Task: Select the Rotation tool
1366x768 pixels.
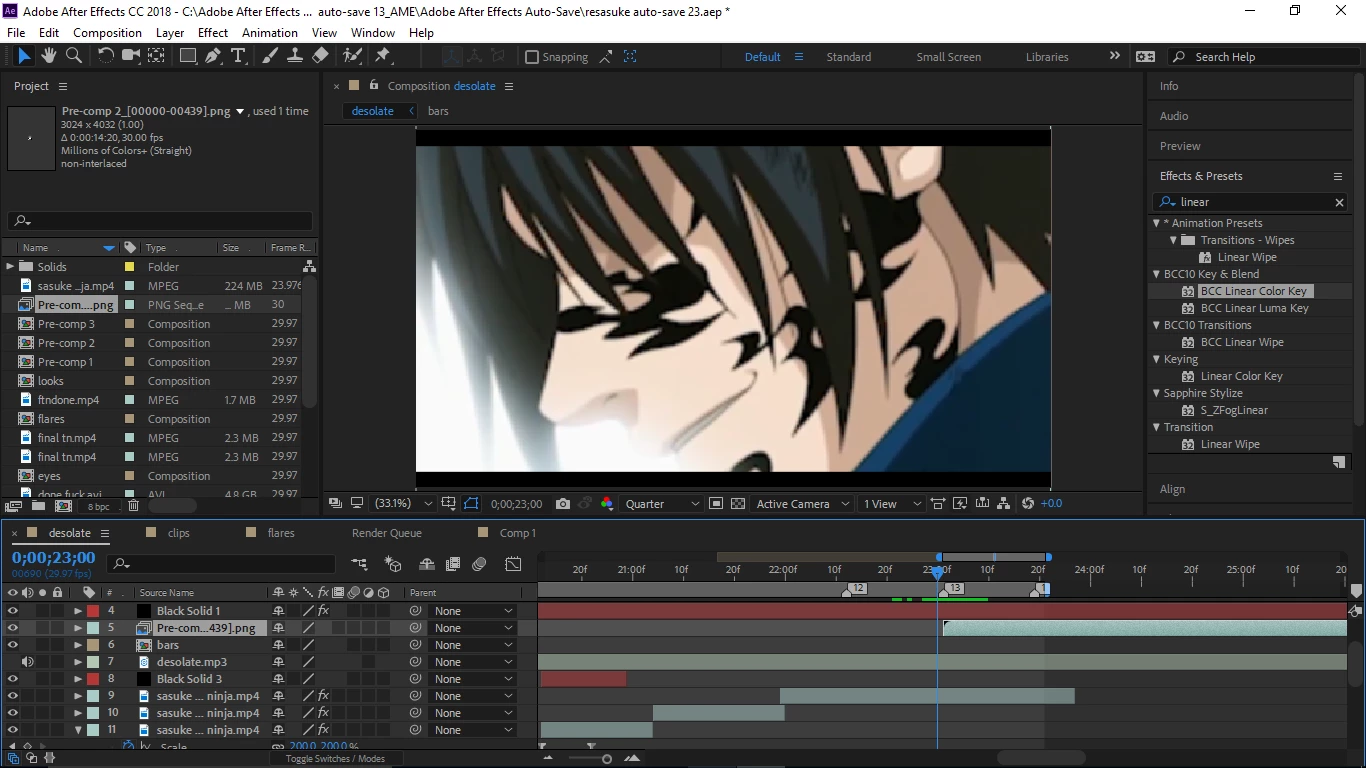Action: pos(105,56)
